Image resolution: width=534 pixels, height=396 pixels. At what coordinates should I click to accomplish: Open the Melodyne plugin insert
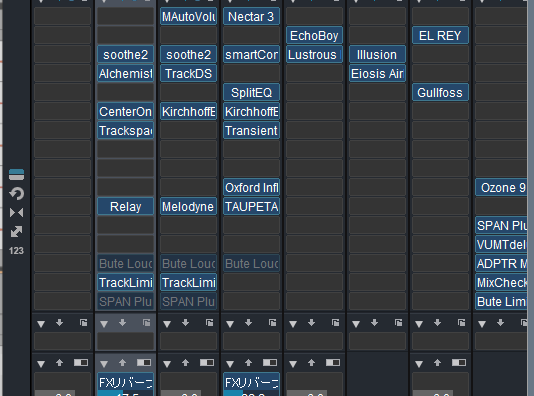pyautogui.click(x=188, y=207)
